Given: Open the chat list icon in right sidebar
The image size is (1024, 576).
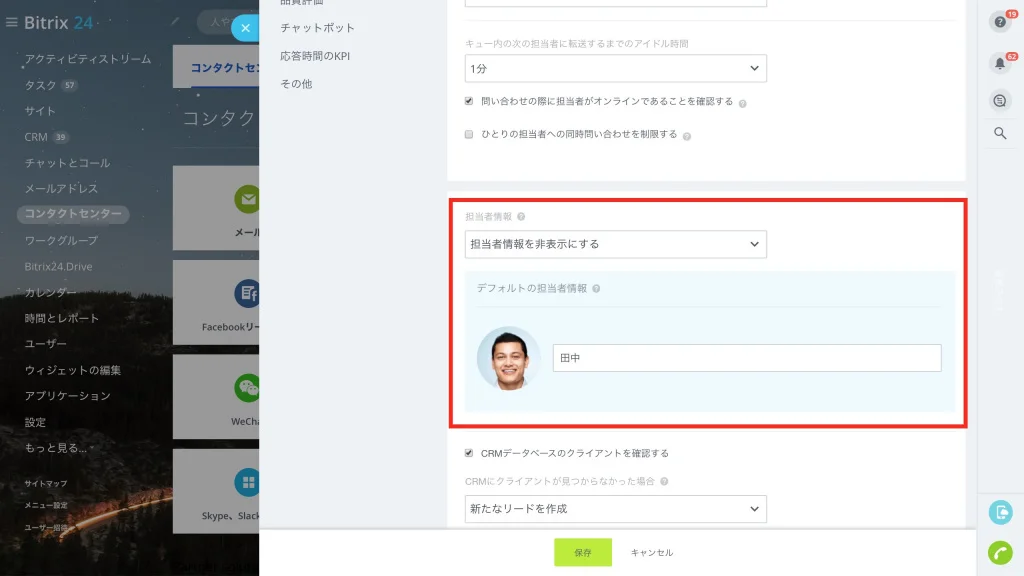Looking at the screenshot, I should click(x=1000, y=101).
